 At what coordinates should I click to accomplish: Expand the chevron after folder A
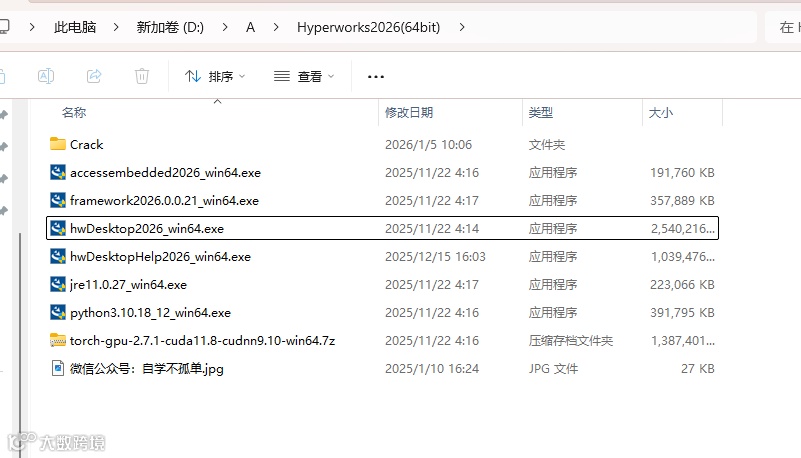276,27
